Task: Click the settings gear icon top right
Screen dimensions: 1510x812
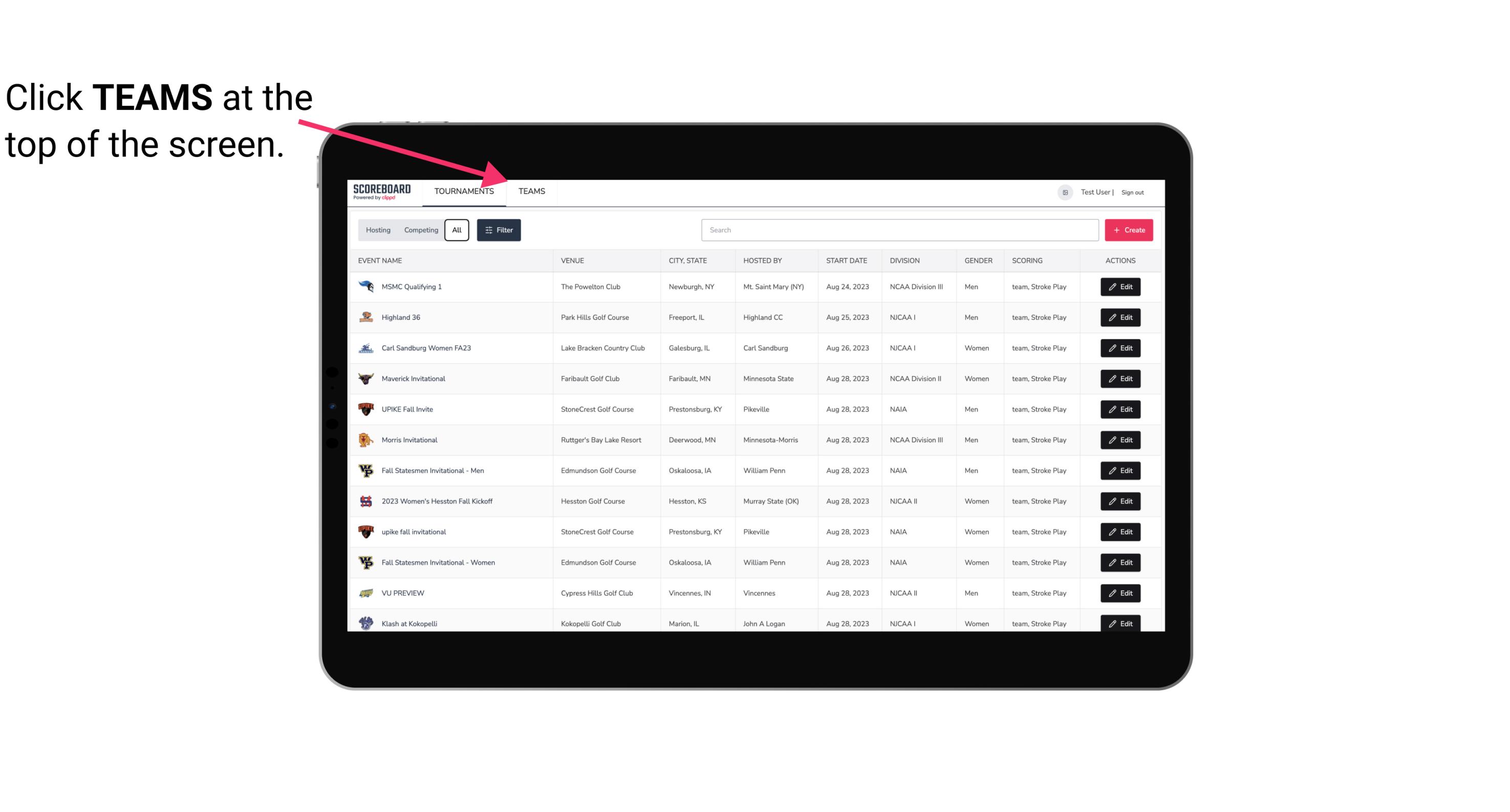Action: (1062, 191)
